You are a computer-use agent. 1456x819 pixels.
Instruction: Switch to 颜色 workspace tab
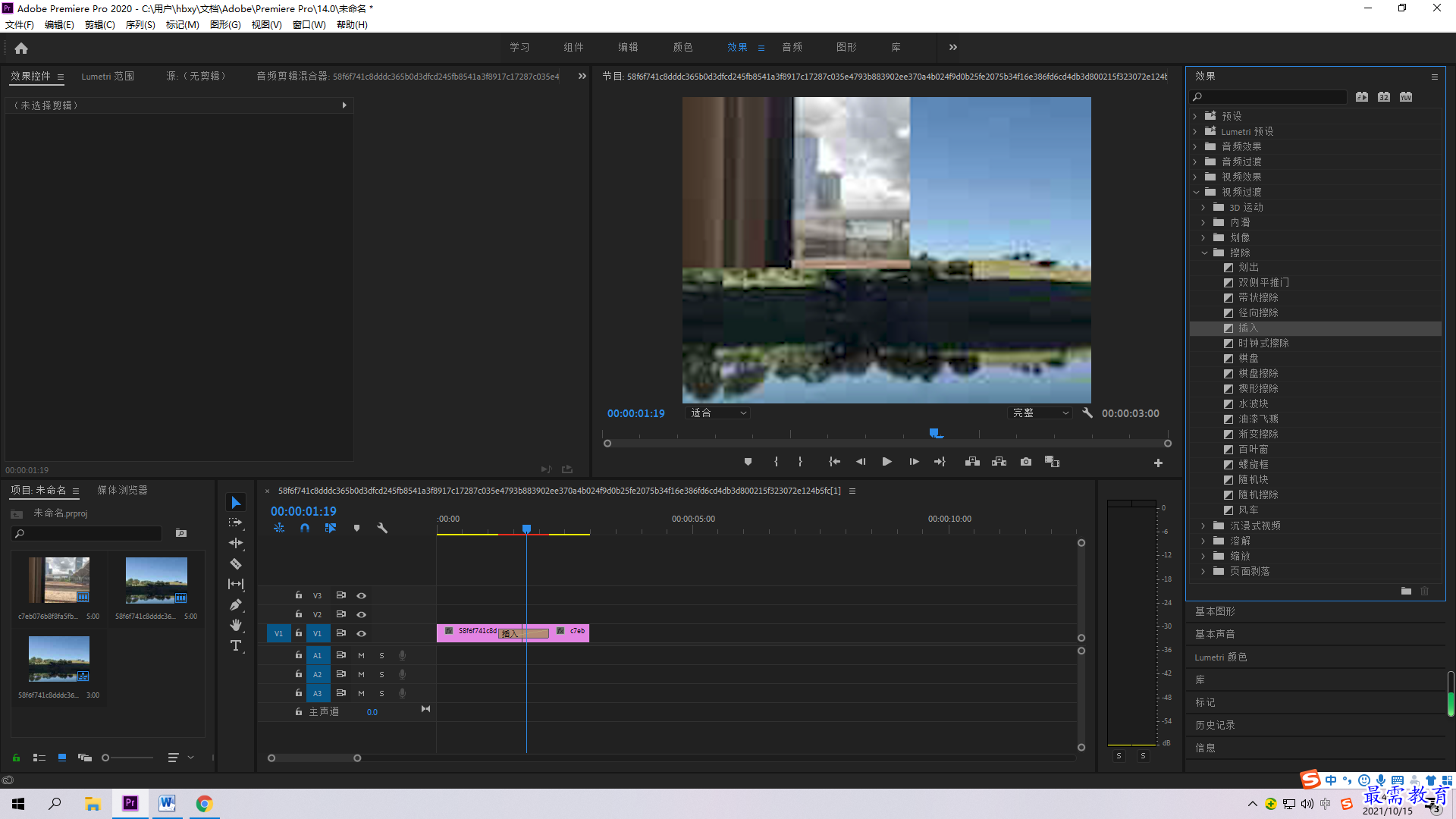[683, 47]
